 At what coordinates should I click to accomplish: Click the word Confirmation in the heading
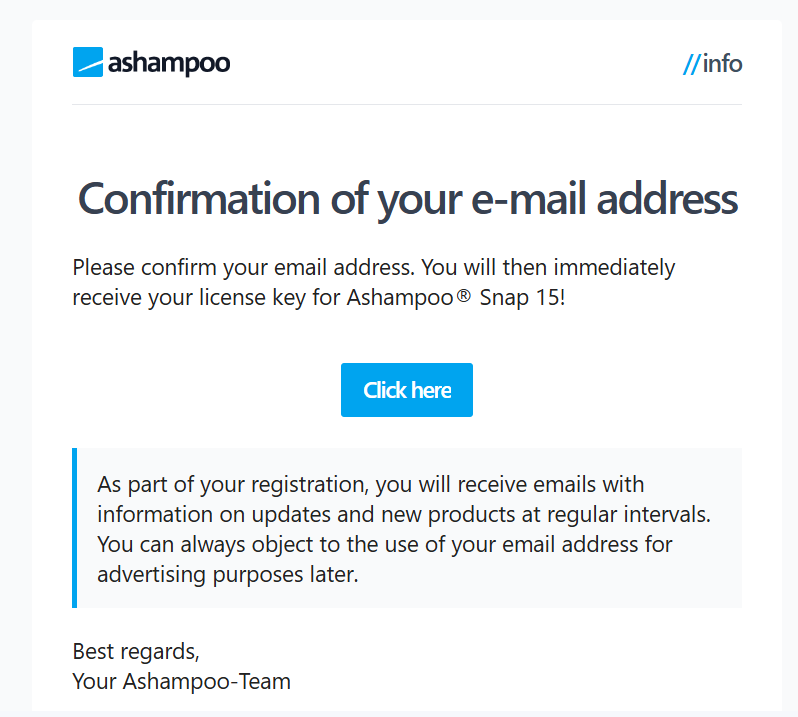pos(197,199)
